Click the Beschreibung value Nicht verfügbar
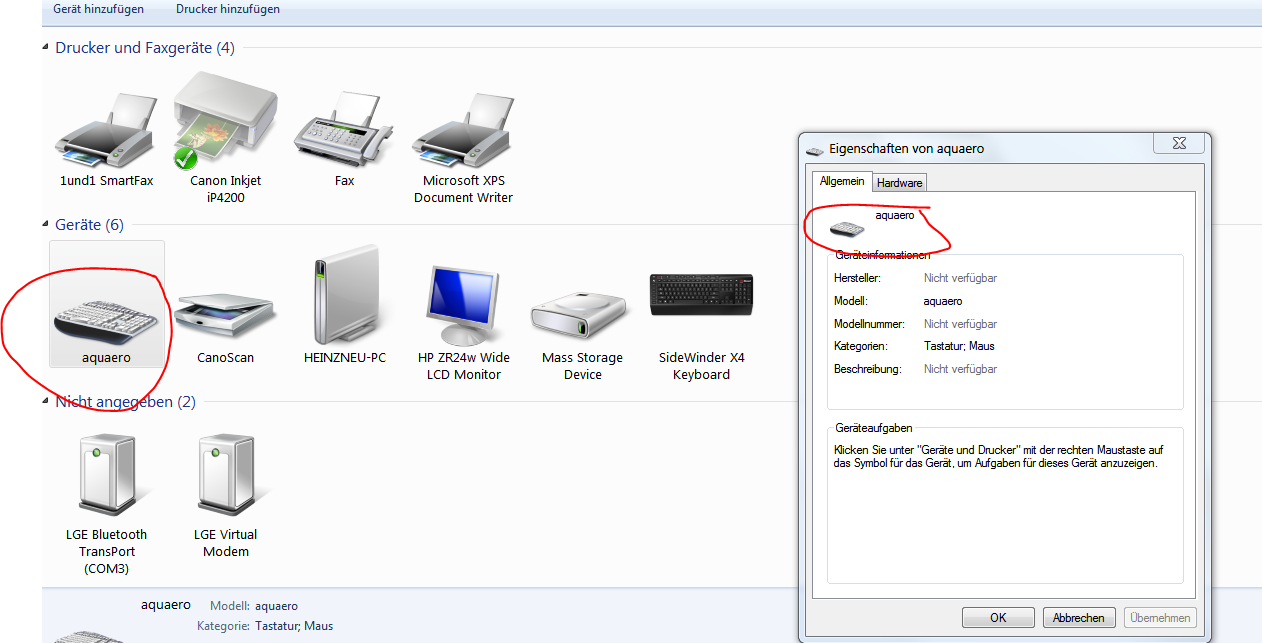 click(960, 369)
